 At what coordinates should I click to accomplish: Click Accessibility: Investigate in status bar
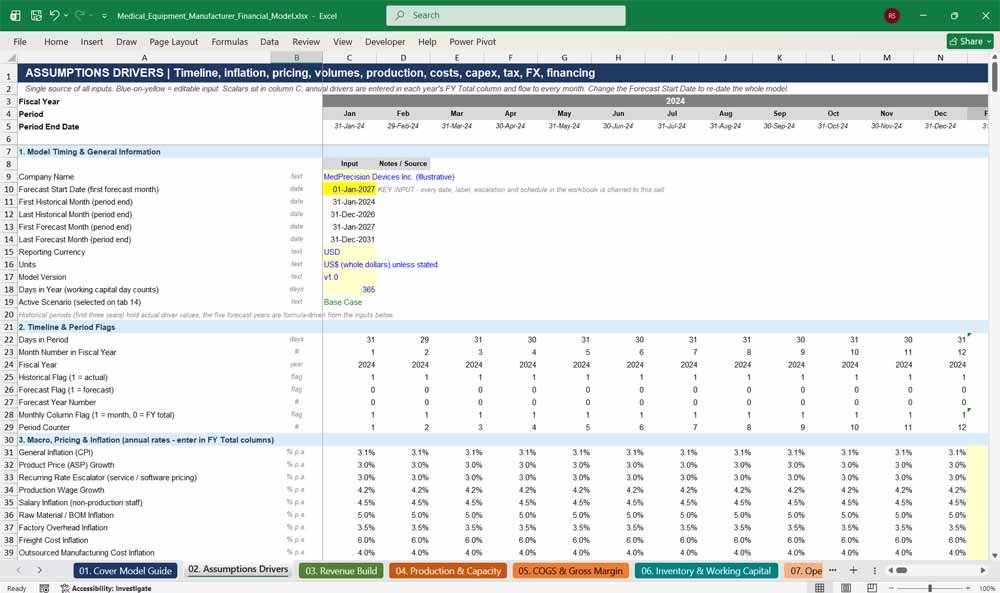tap(106, 588)
